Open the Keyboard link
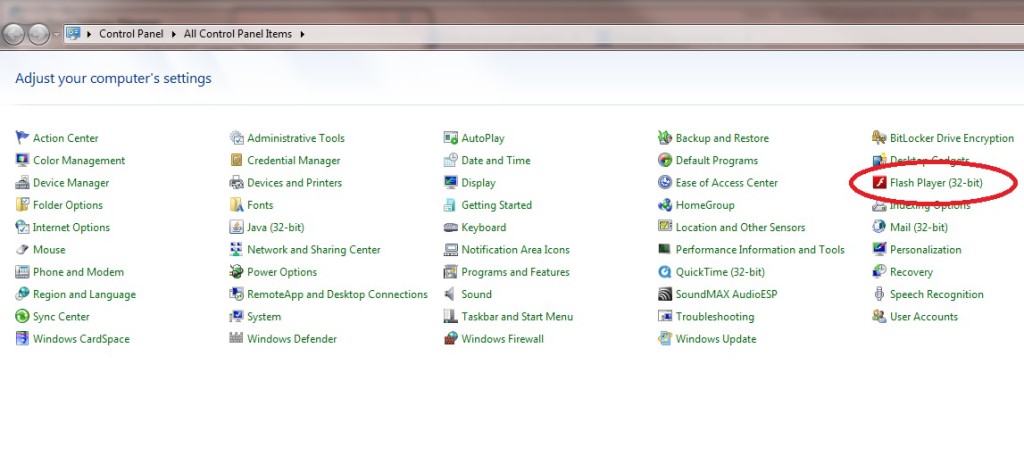 click(483, 227)
